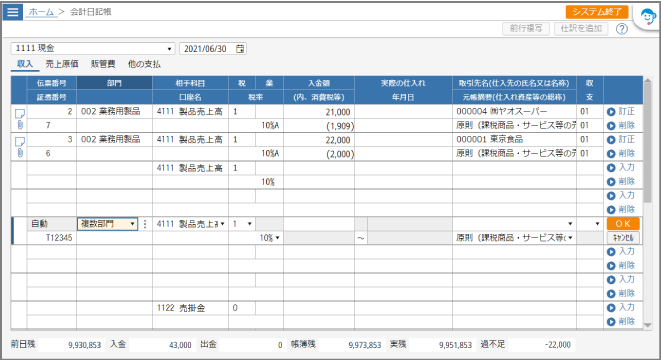Select the 22,000 amount cell
The image size is (661, 360).
319,140
